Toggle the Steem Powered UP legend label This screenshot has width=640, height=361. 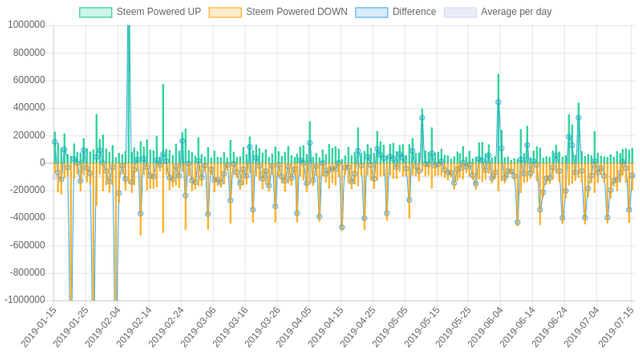[x=159, y=12]
